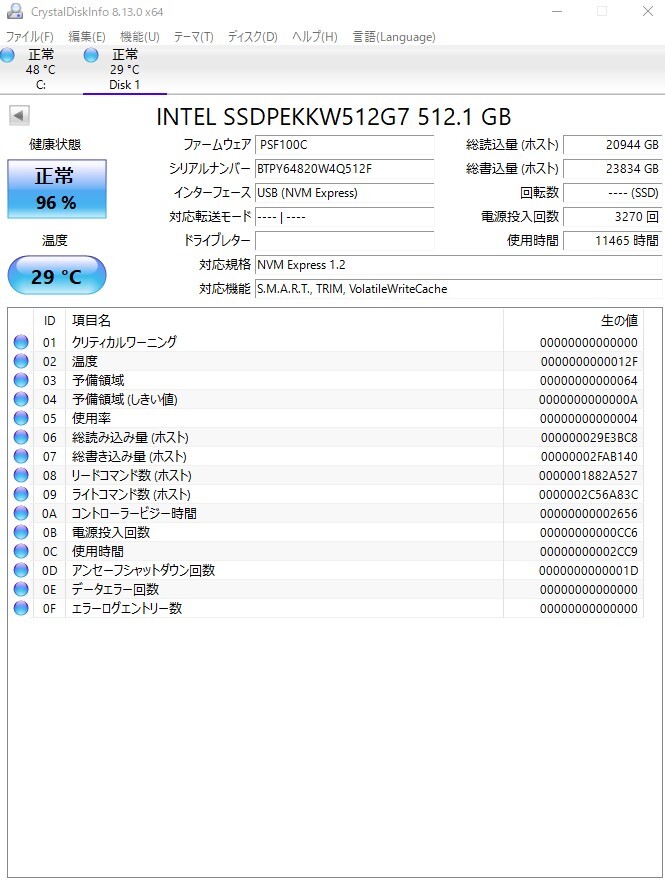Select the Disk 1 tab
Image resolution: width=665 pixels, height=880 pixels.
pos(124,68)
